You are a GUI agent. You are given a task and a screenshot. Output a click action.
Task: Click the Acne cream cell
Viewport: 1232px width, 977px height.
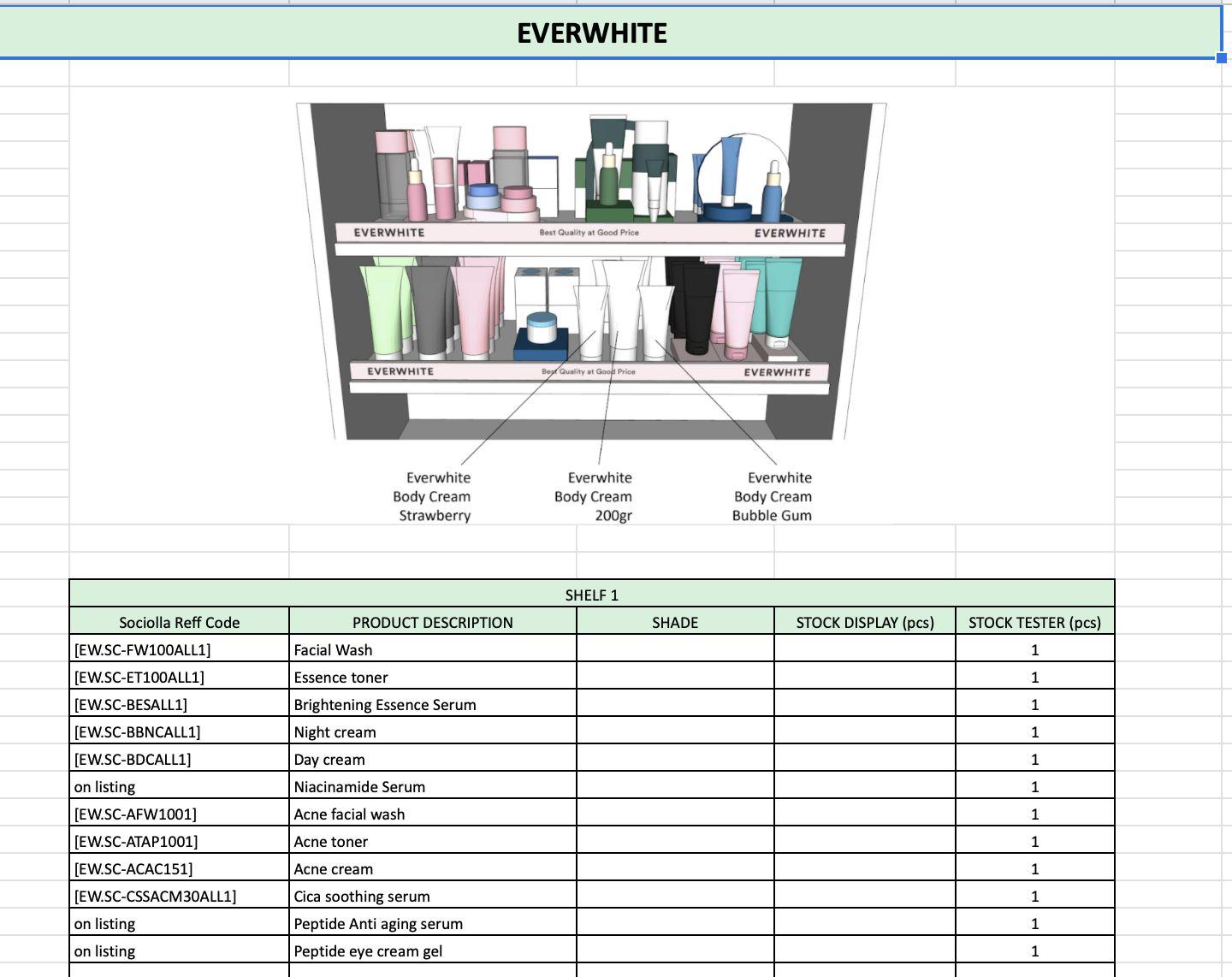433,868
